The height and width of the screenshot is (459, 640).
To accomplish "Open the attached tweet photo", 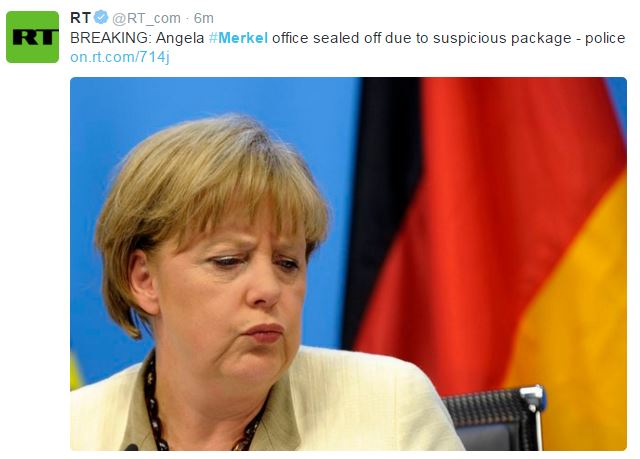I will [348, 264].
